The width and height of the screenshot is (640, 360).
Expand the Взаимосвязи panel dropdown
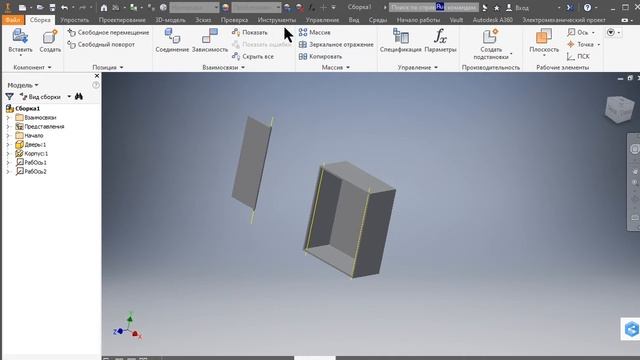click(x=224, y=67)
